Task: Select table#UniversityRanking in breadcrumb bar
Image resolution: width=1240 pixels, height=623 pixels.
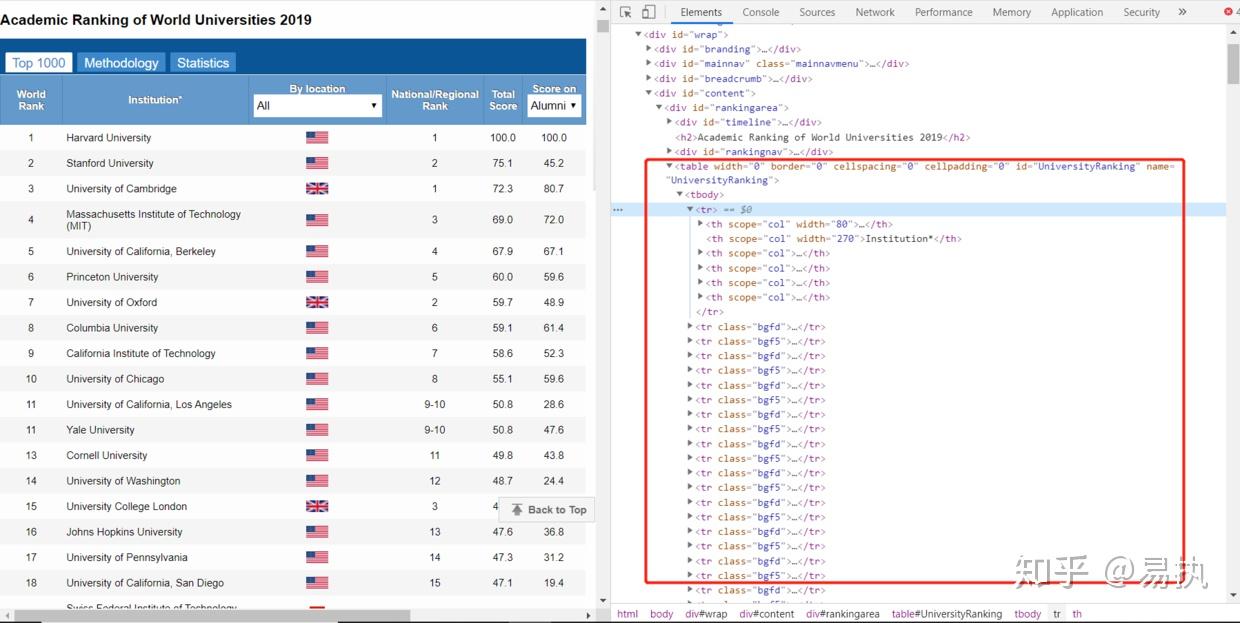Action: point(946,614)
